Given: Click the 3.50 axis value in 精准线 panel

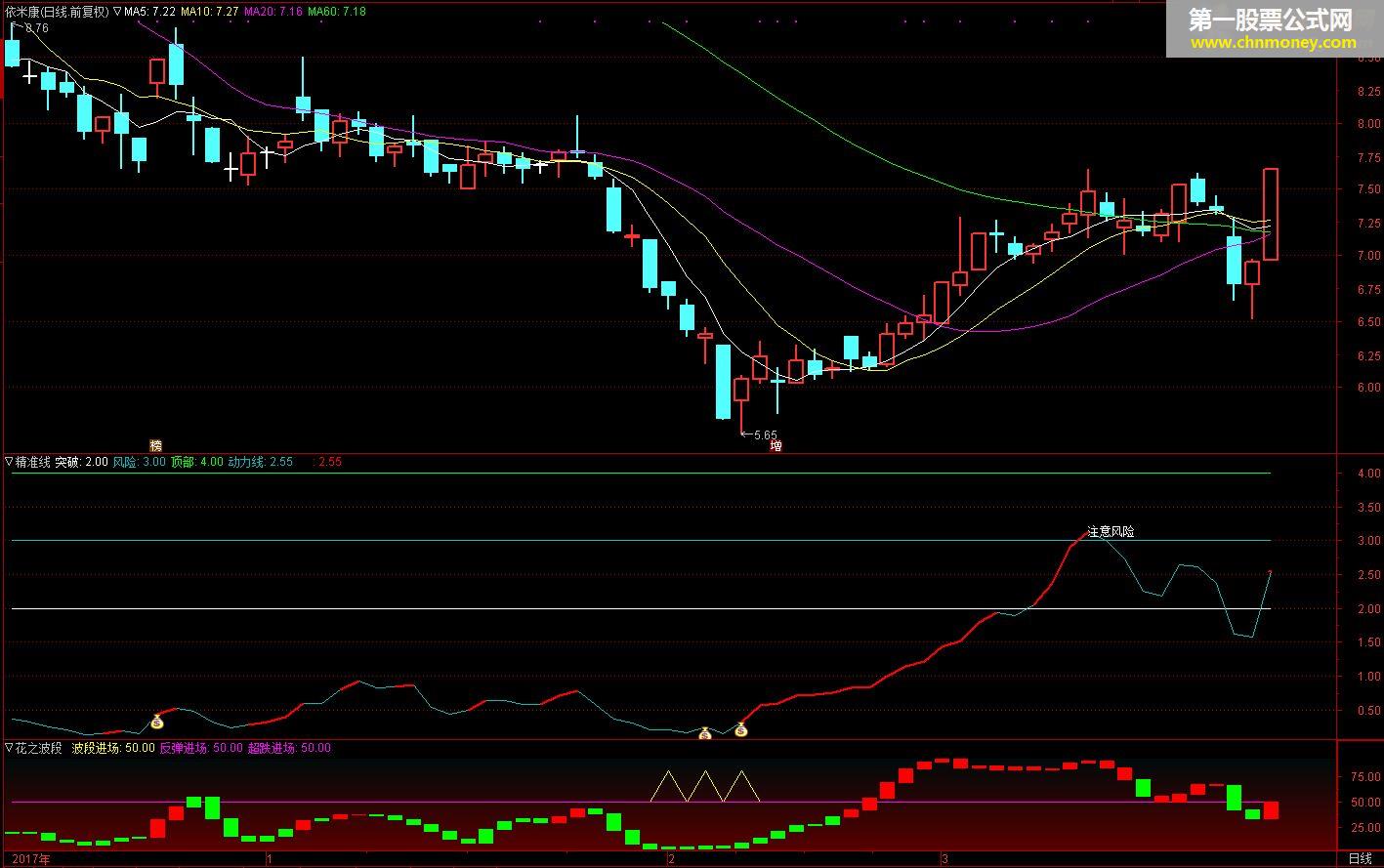Looking at the screenshot, I should [x=1368, y=508].
